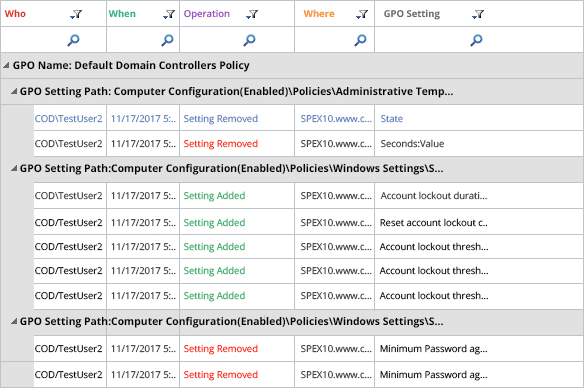Select the State setting cell
584x388 pixels.
click(391, 119)
